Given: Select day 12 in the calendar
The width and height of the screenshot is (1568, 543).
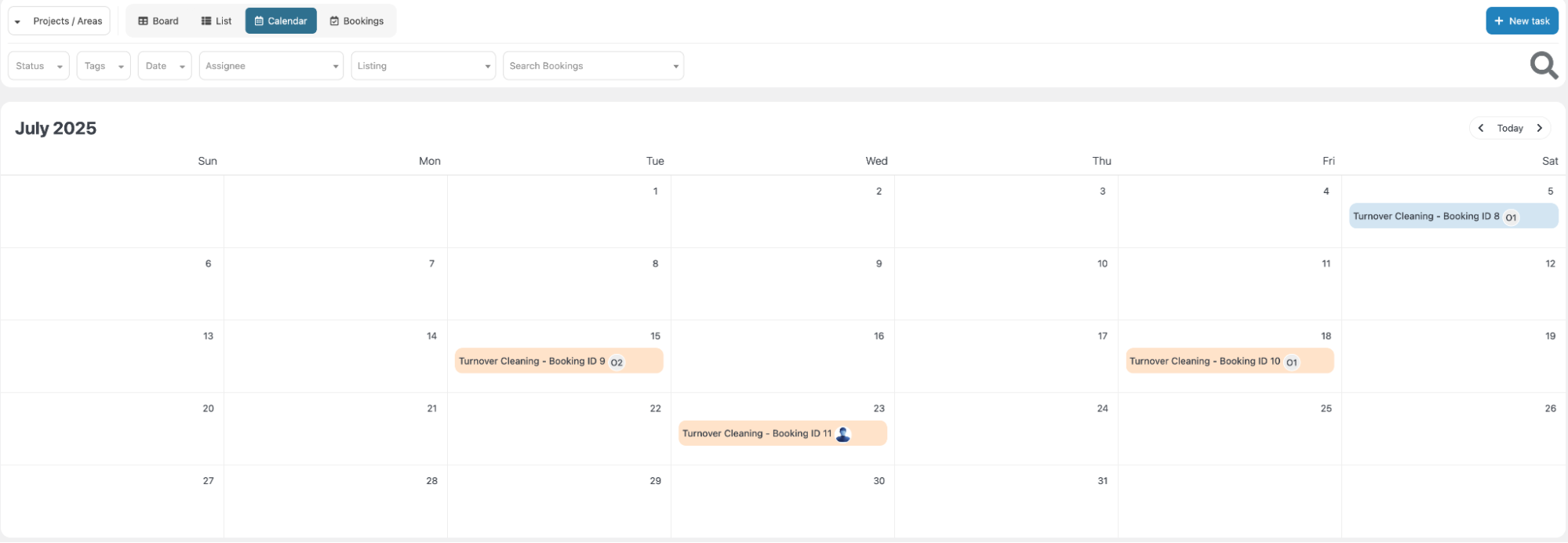Looking at the screenshot, I should click(1550, 264).
